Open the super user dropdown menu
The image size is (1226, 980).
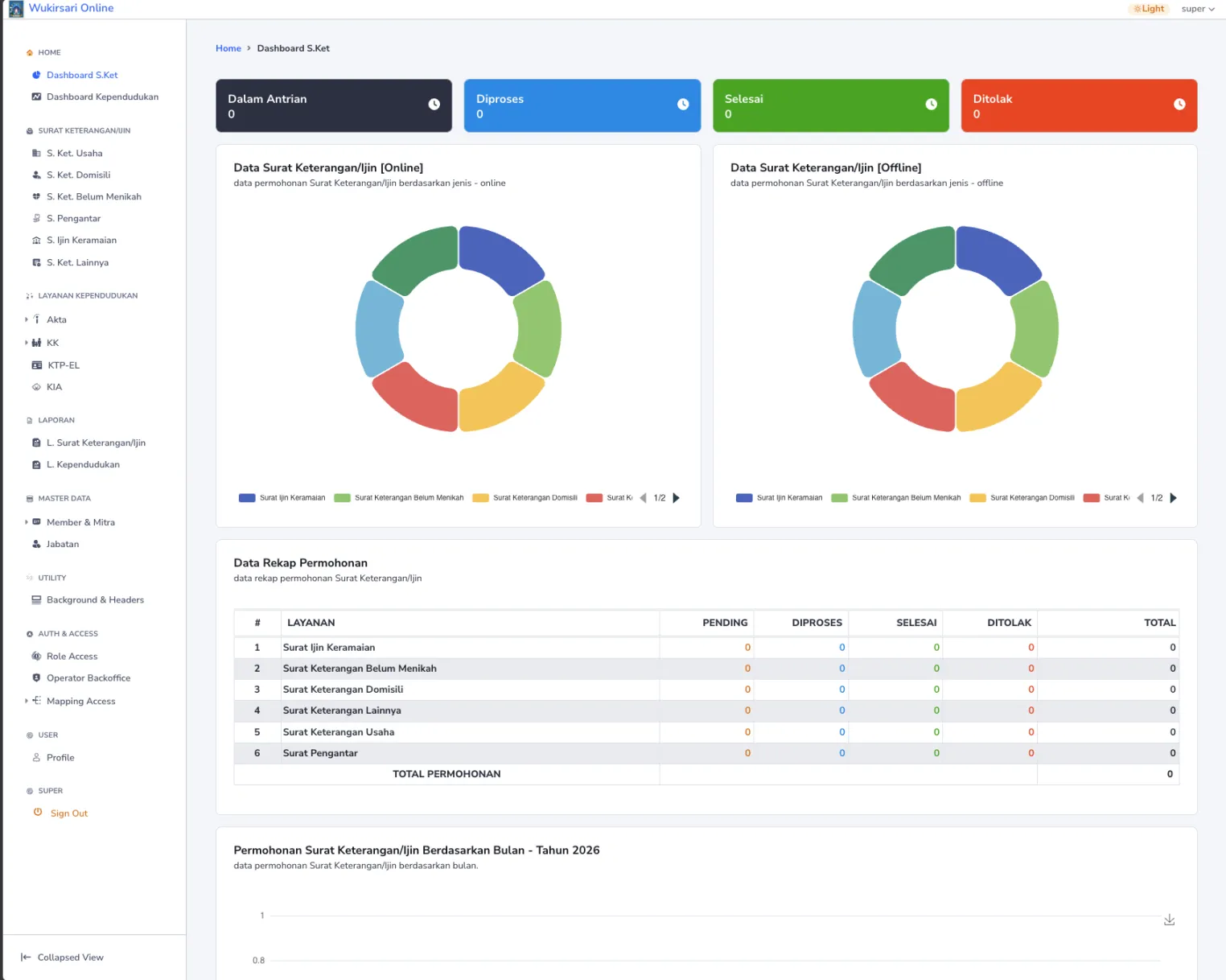[1197, 9]
